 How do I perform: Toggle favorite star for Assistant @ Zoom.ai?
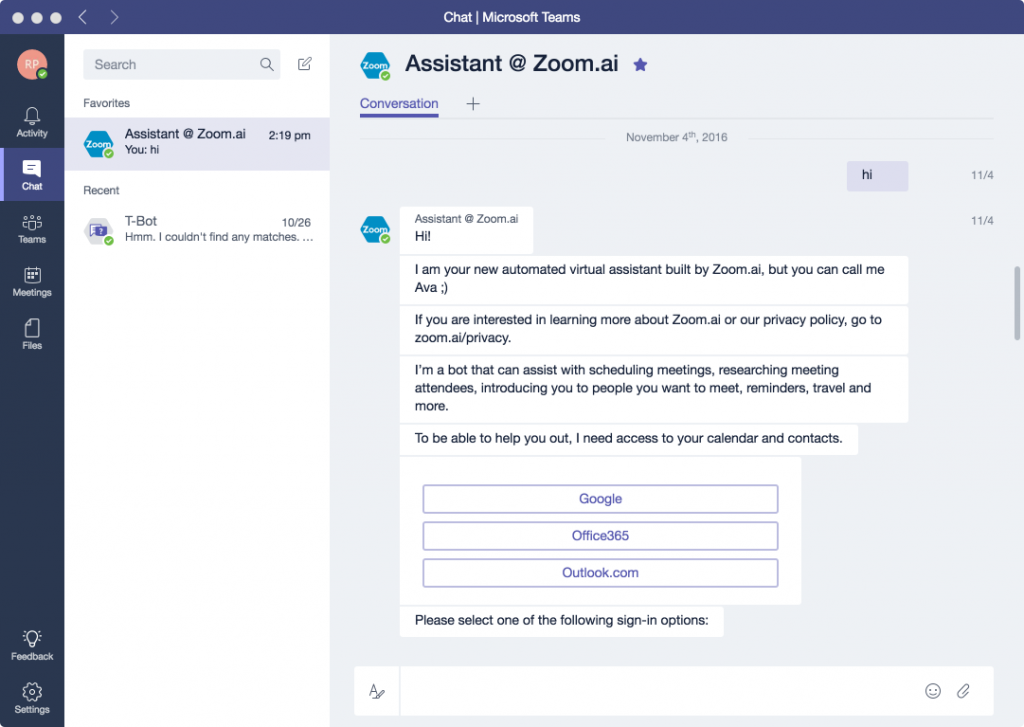tap(641, 65)
